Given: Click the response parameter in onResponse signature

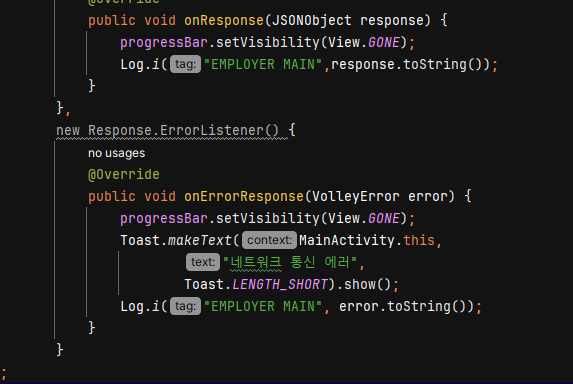Looking at the screenshot, I should 391,20.
